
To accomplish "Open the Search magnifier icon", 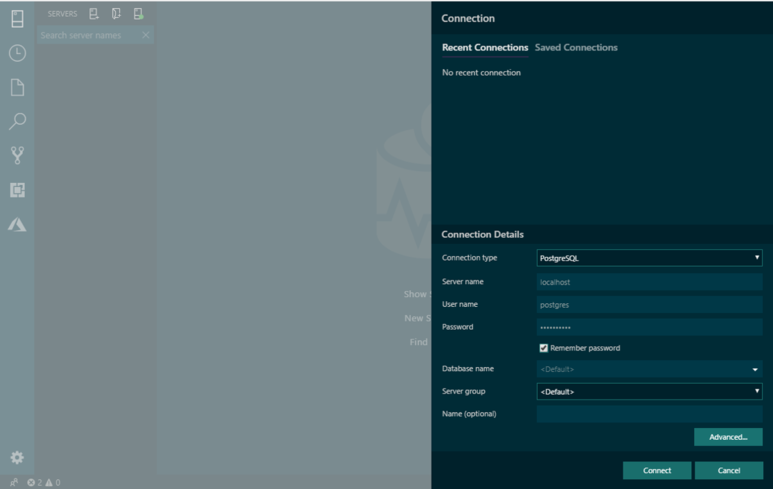I will tap(17, 121).
